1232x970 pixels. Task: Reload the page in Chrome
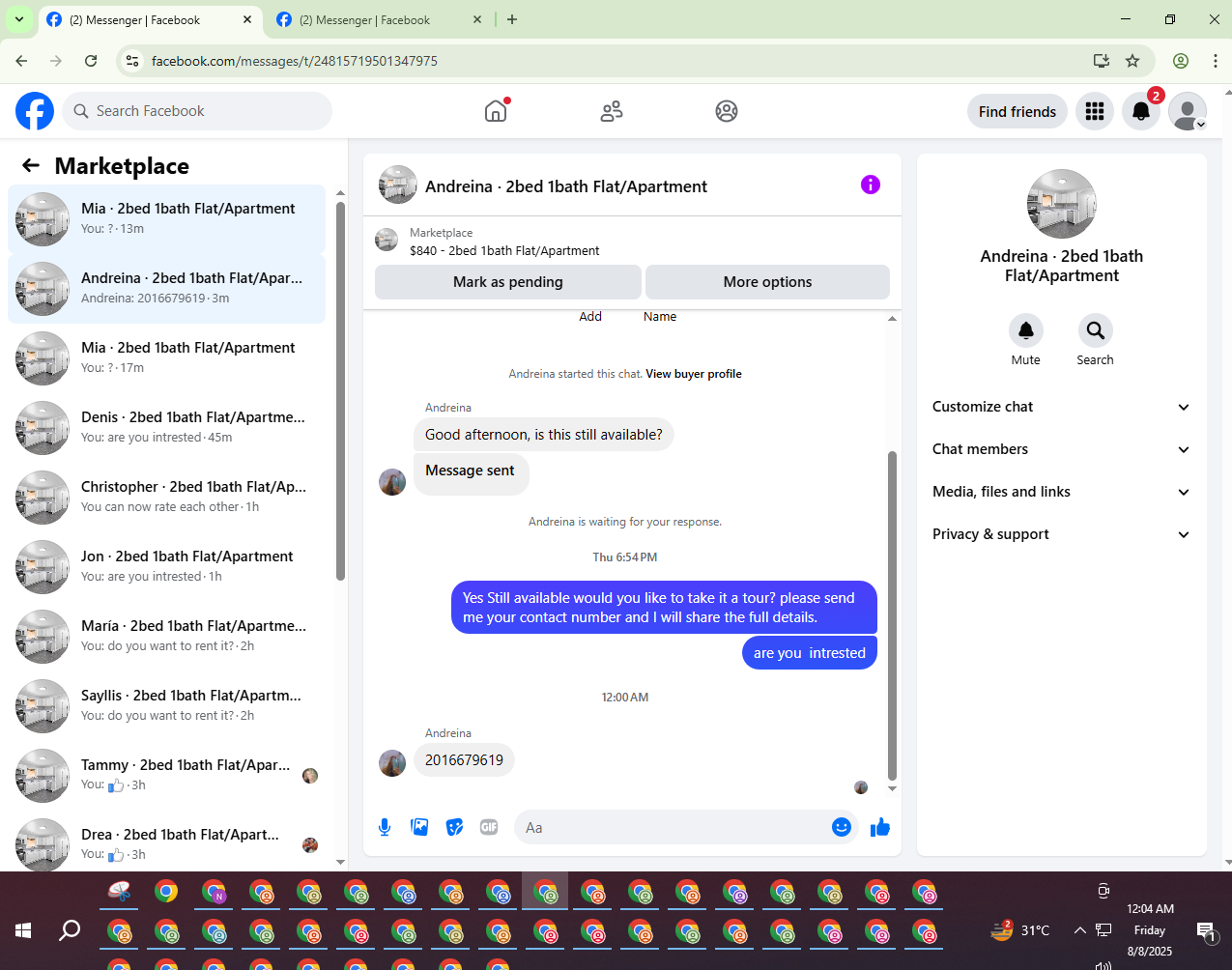(91, 61)
